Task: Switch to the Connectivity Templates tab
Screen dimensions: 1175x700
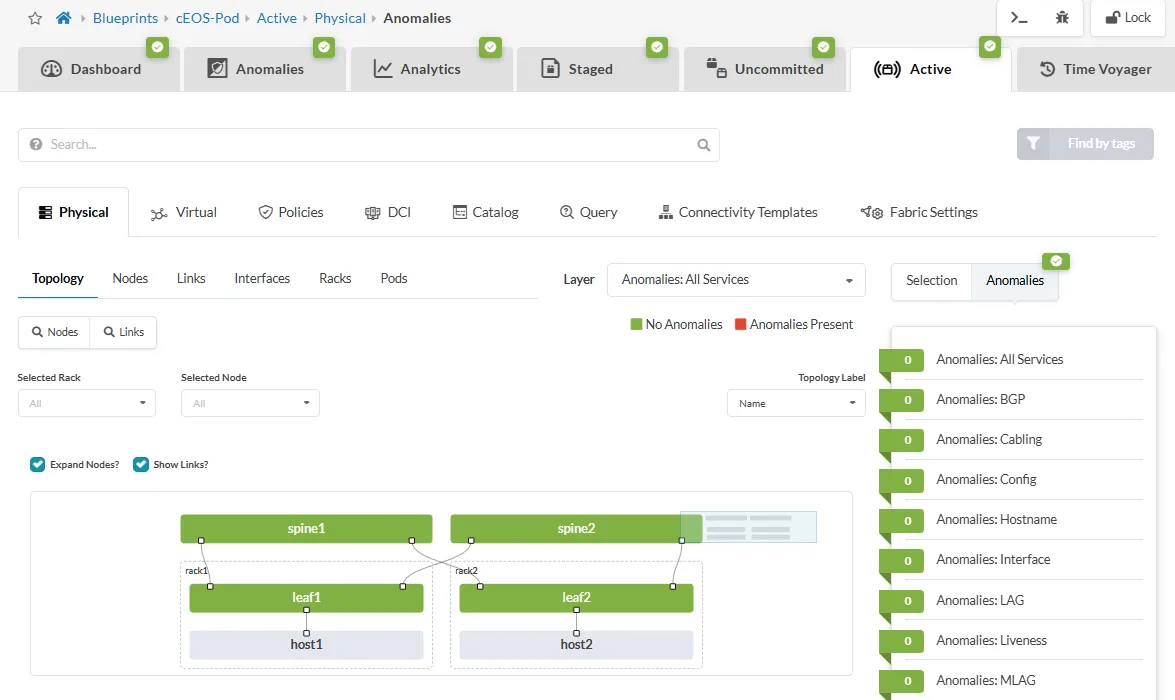Action: click(x=738, y=212)
